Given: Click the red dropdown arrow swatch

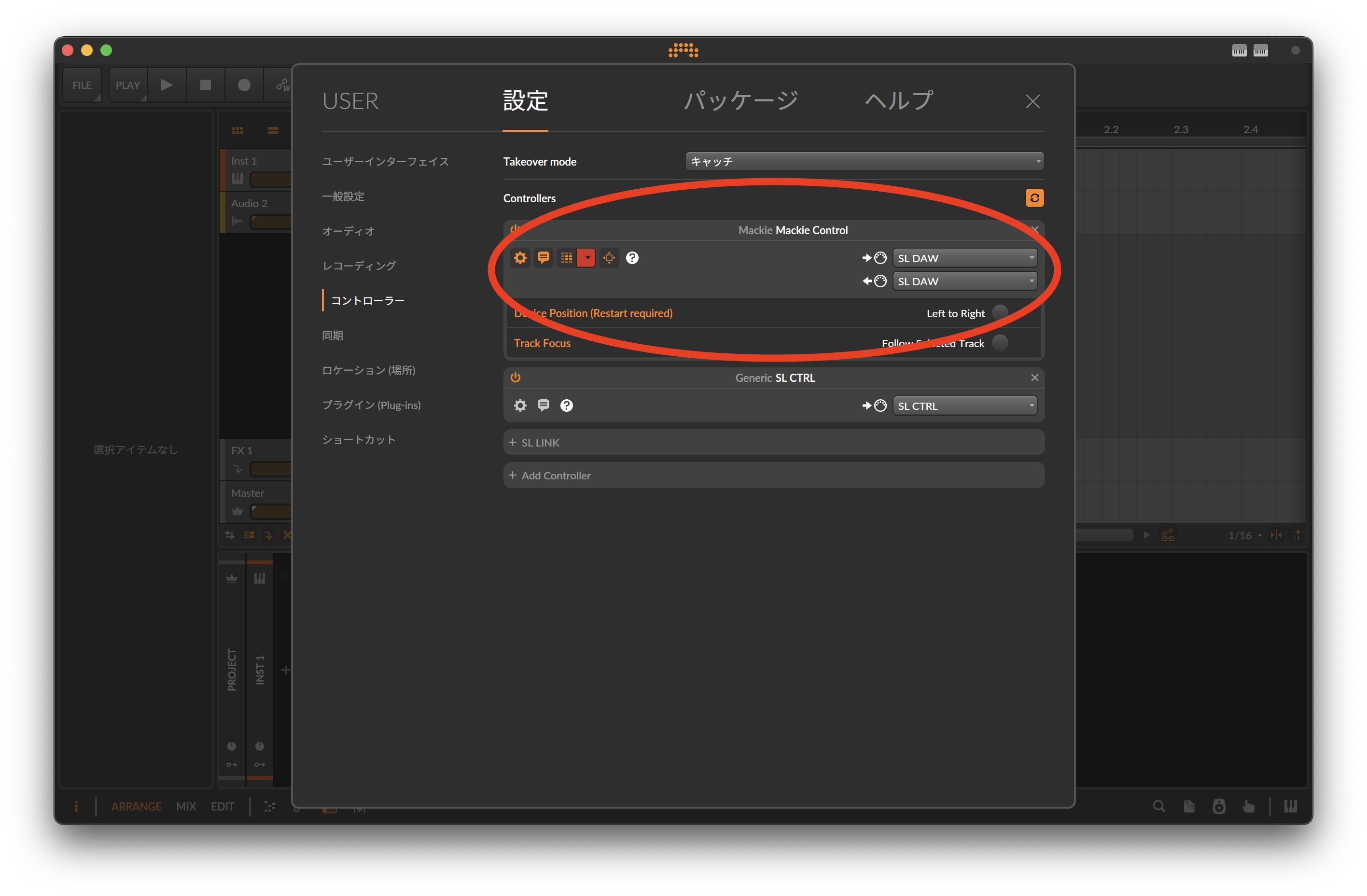Looking at the screenshot, I should [587, 258].
